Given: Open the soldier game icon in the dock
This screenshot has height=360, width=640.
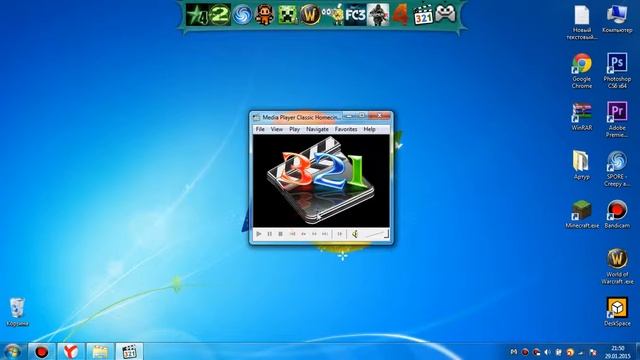Looking at the screenshot, I should pos(378,15).
